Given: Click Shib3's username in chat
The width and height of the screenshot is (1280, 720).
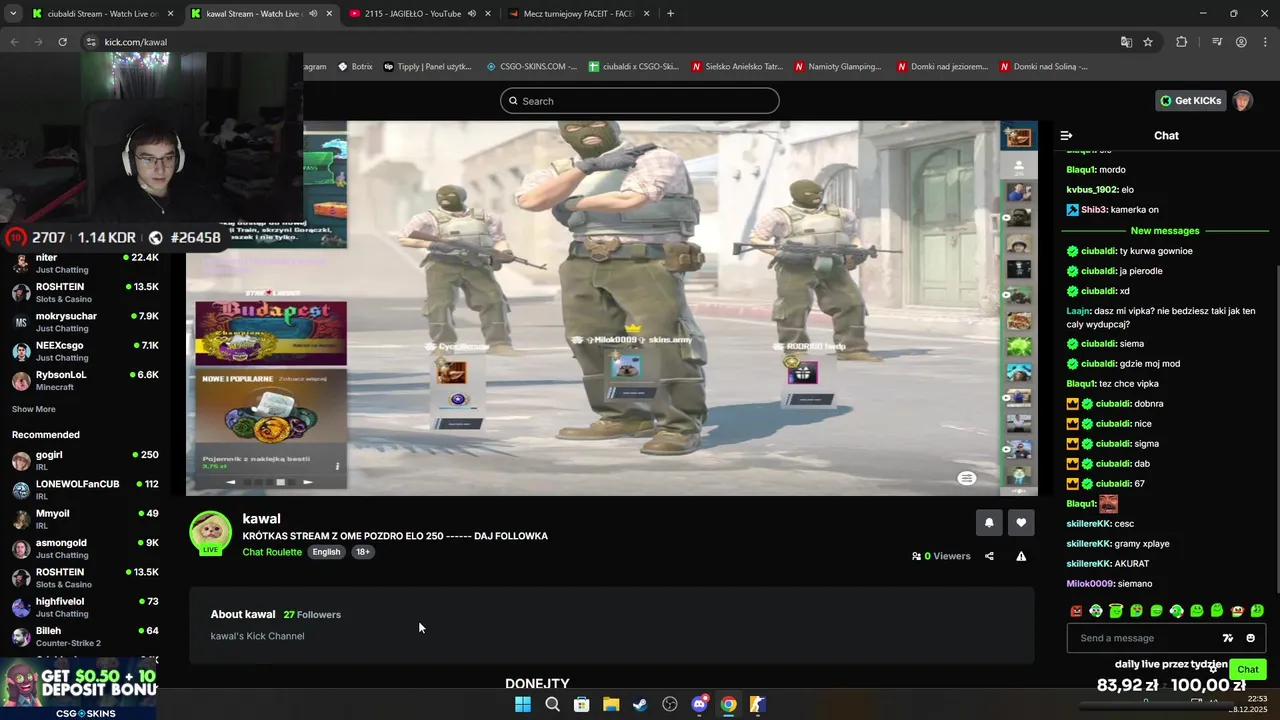Looking at the screenshot, I should (1094, 210).
